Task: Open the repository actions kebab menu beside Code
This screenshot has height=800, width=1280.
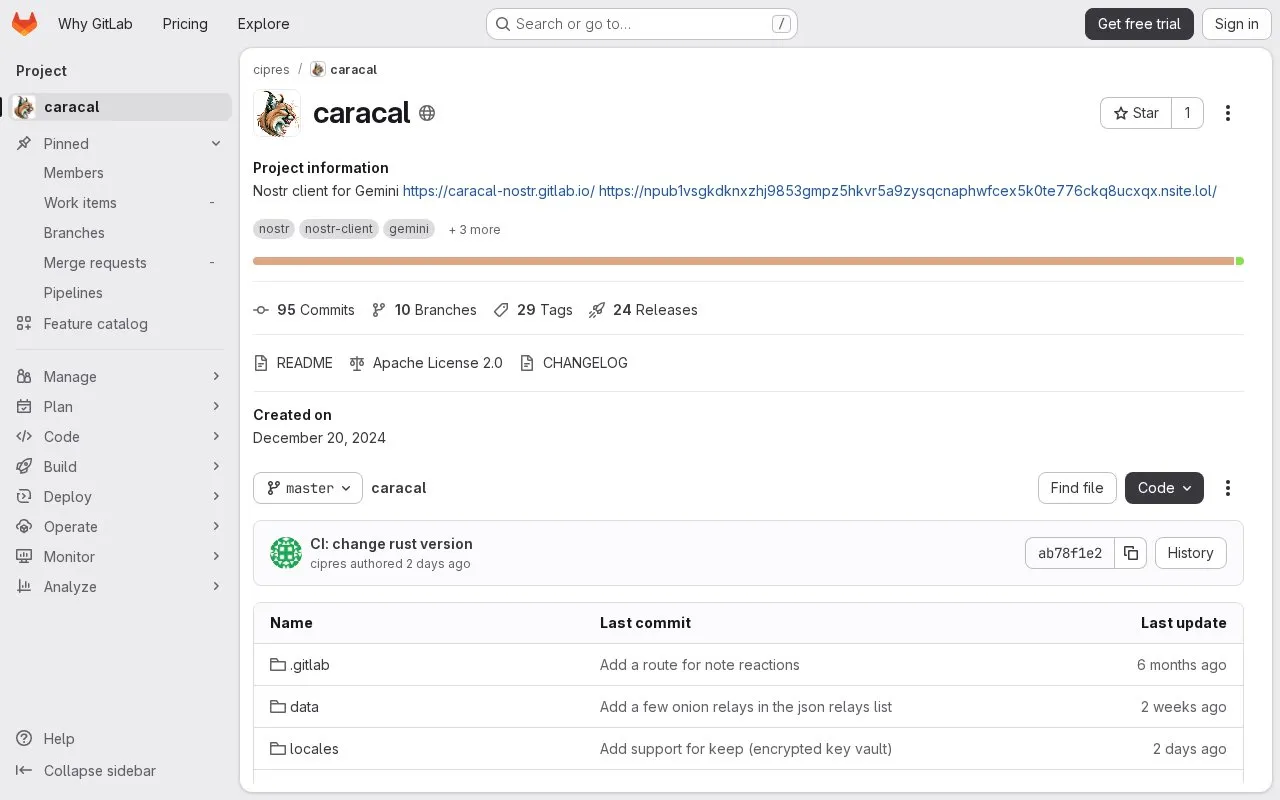Action: 1228,488
